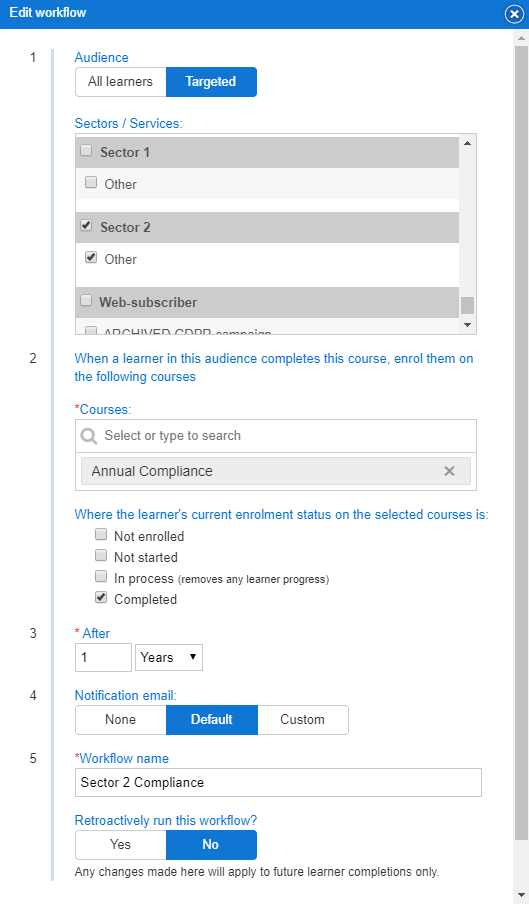529x904 pixels.
Task: Click dialog scrollbar up arrow at top
Action: pos(522,38)
